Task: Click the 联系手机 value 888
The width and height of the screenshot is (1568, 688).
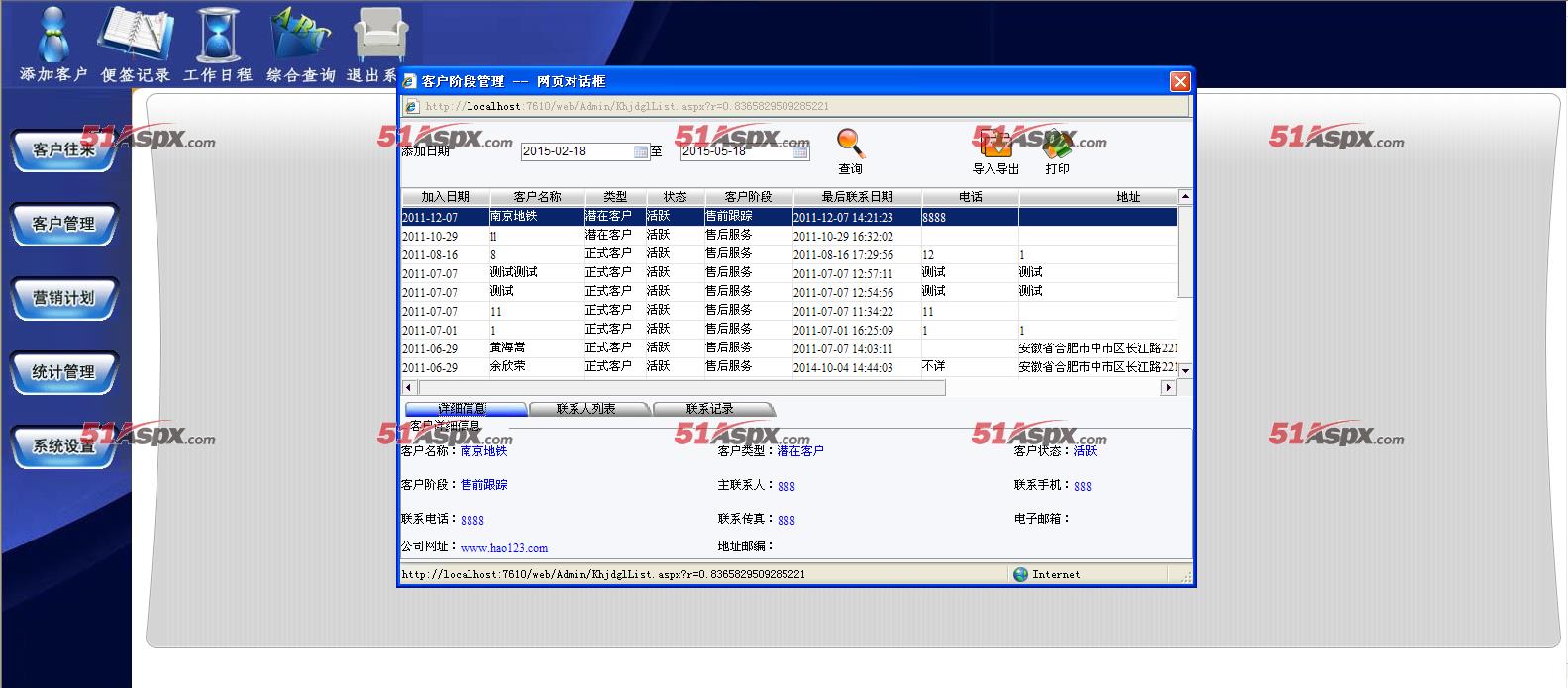Action: point(1083,486)
